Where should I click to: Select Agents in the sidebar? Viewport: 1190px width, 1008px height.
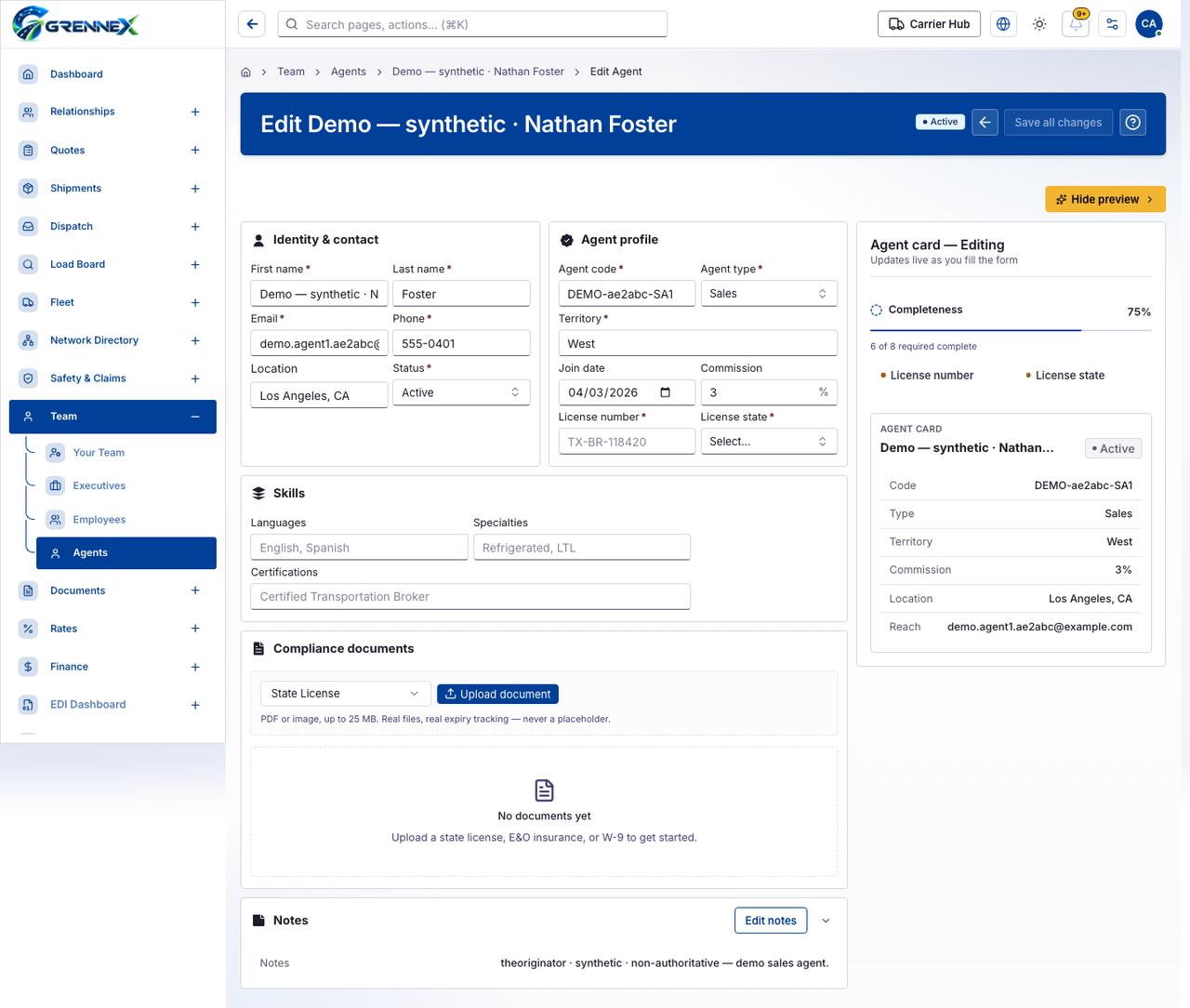click(x=126, y=552)
